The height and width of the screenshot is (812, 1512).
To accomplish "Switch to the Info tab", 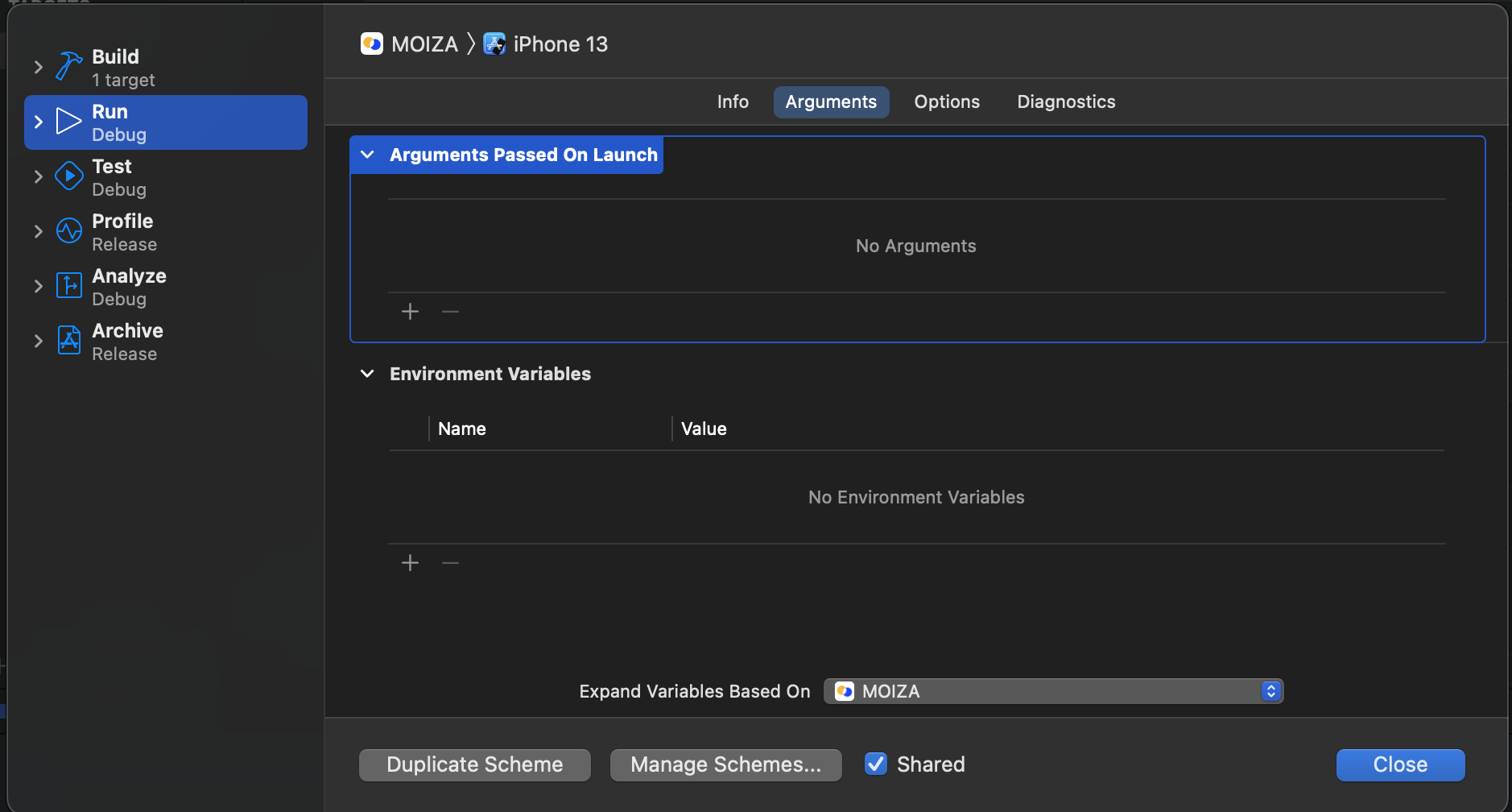I will [733, 101].
